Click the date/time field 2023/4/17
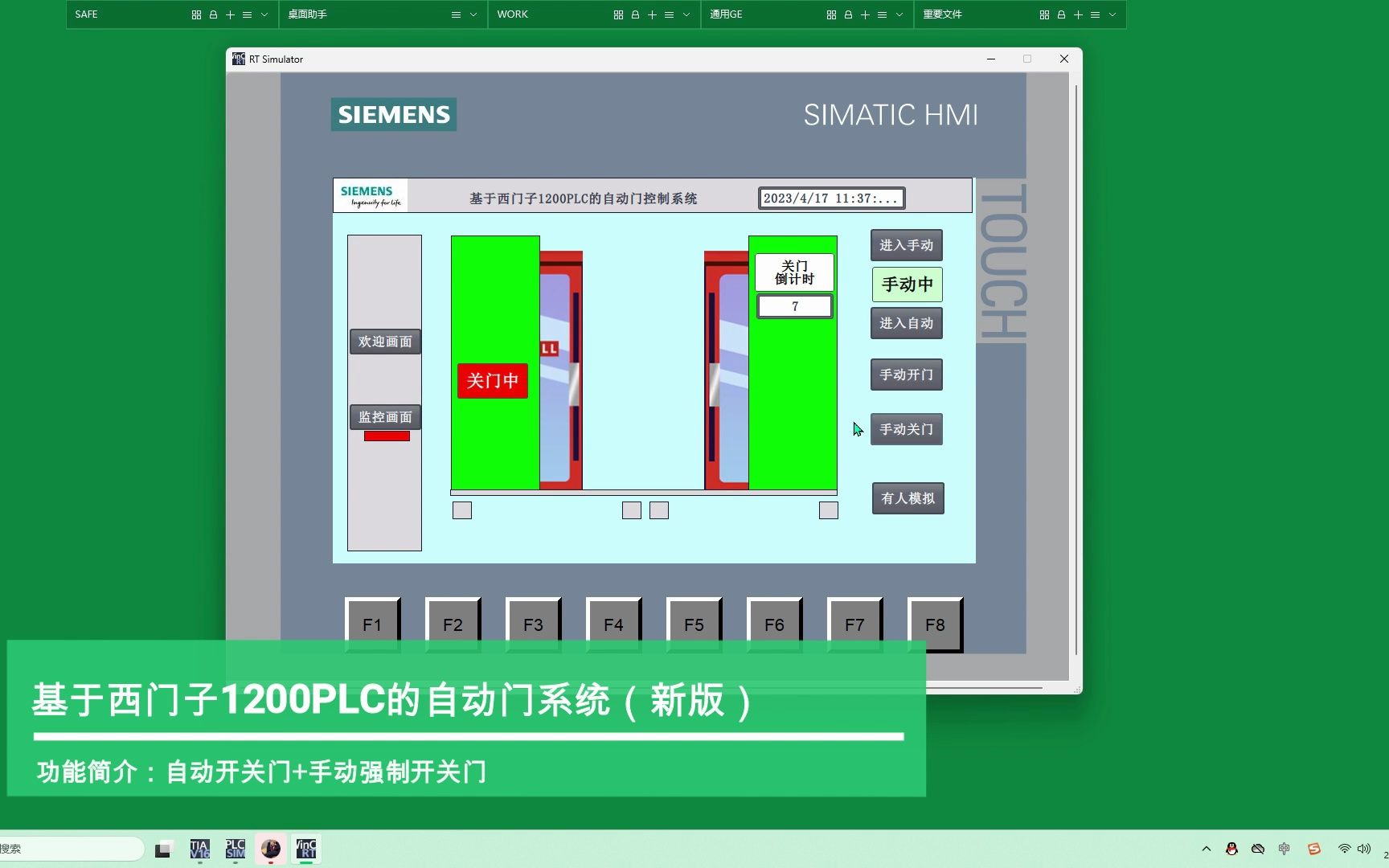The height and width of the screenshot is (868, 1389). (831, 199)
